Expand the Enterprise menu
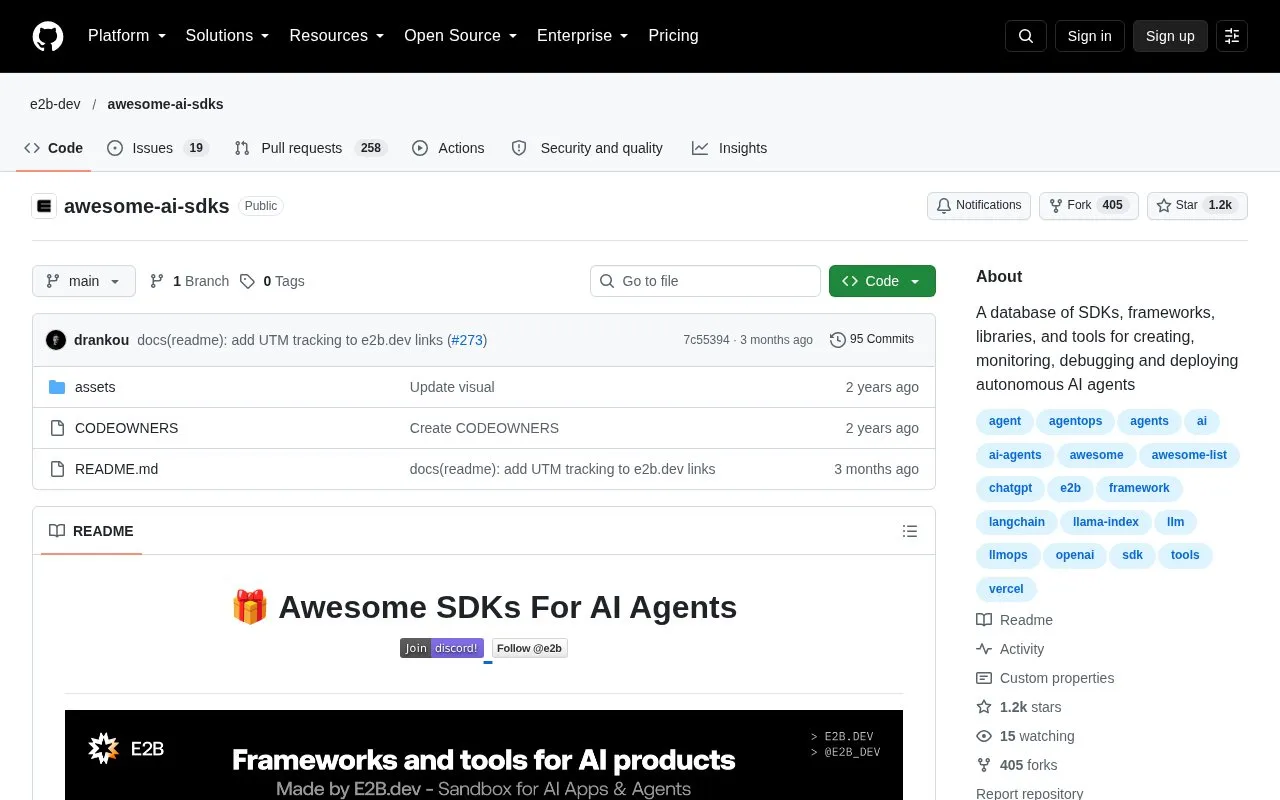The width and height of the screenshot is (1280, 800). point(583,36)
